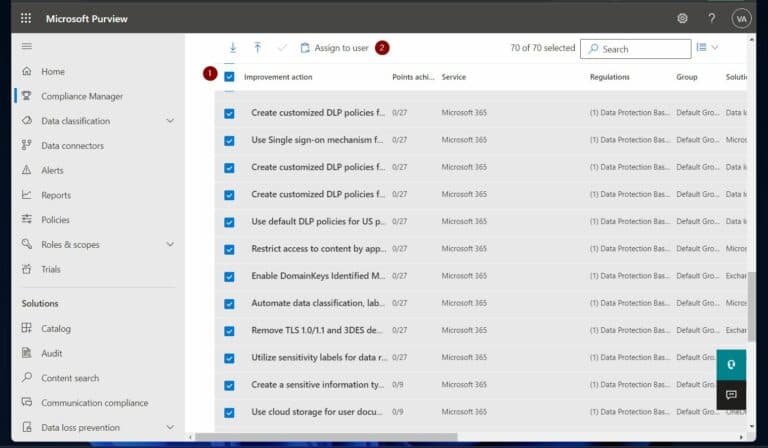
Task: Uncheck the Use cloud storage row
Action: pyautogui.click(x=229, y=413)
